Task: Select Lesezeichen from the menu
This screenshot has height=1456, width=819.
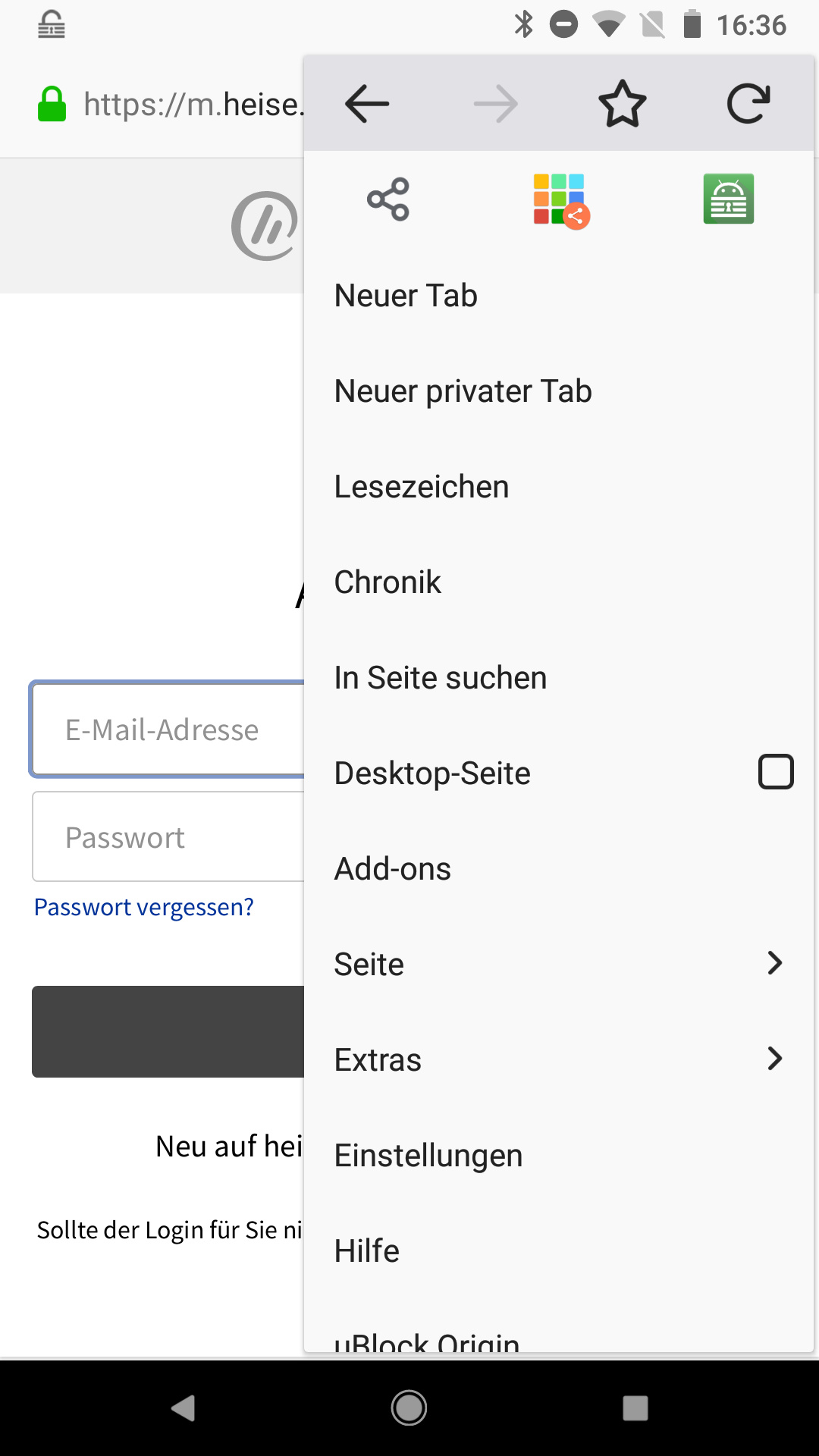Action: pyautogui.click(x=422, y=487)
